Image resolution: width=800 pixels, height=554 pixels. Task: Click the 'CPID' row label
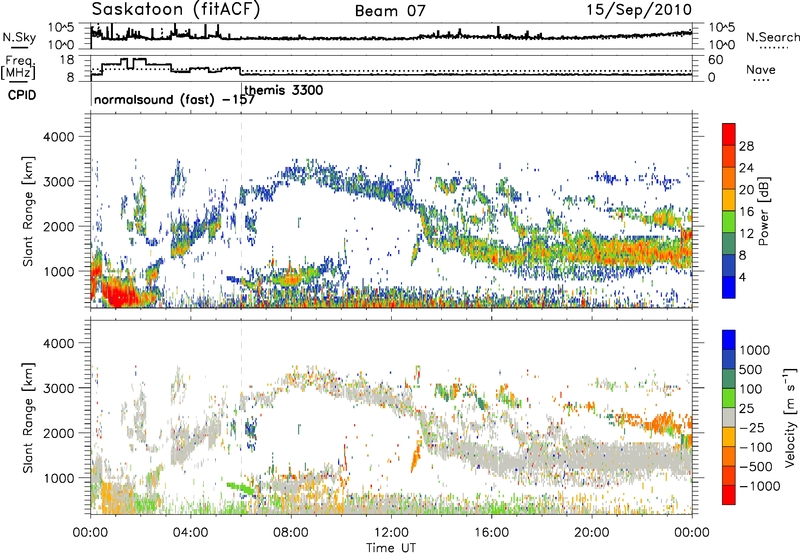point(22,95)
